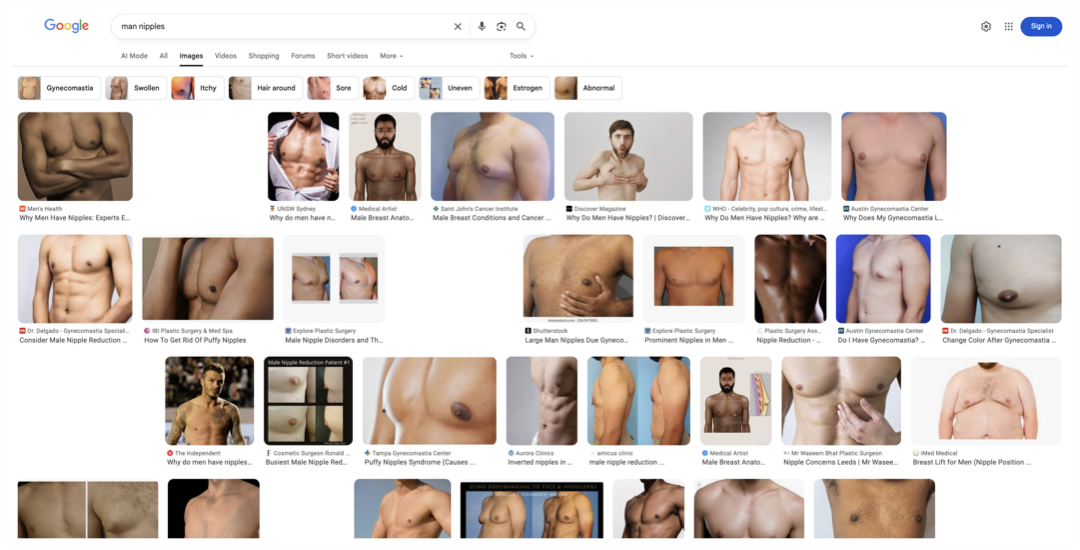The image size is (1080, 550).
Task: Open the Saint John's Cancer Institute thumbnail
Action: pos(492,156)
